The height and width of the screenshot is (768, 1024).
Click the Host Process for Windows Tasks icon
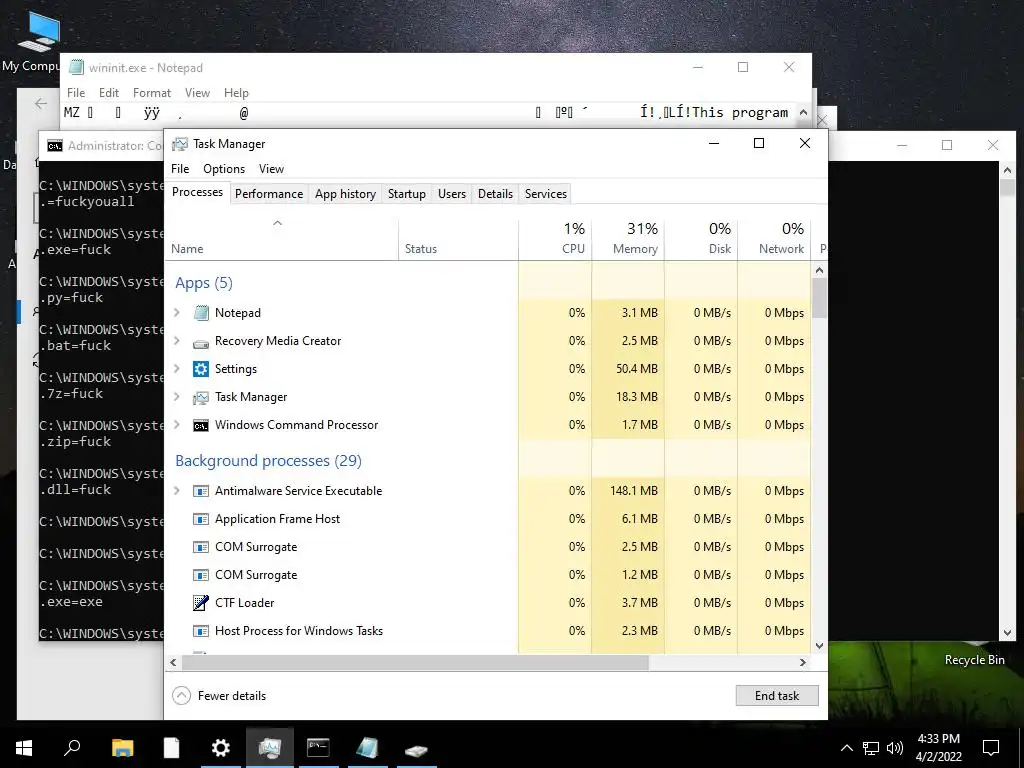click(201, 631)
